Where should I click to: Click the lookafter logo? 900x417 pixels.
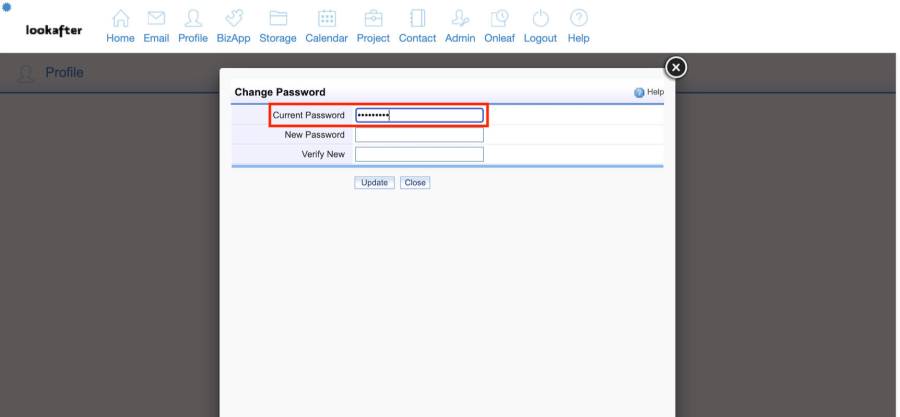54,28
